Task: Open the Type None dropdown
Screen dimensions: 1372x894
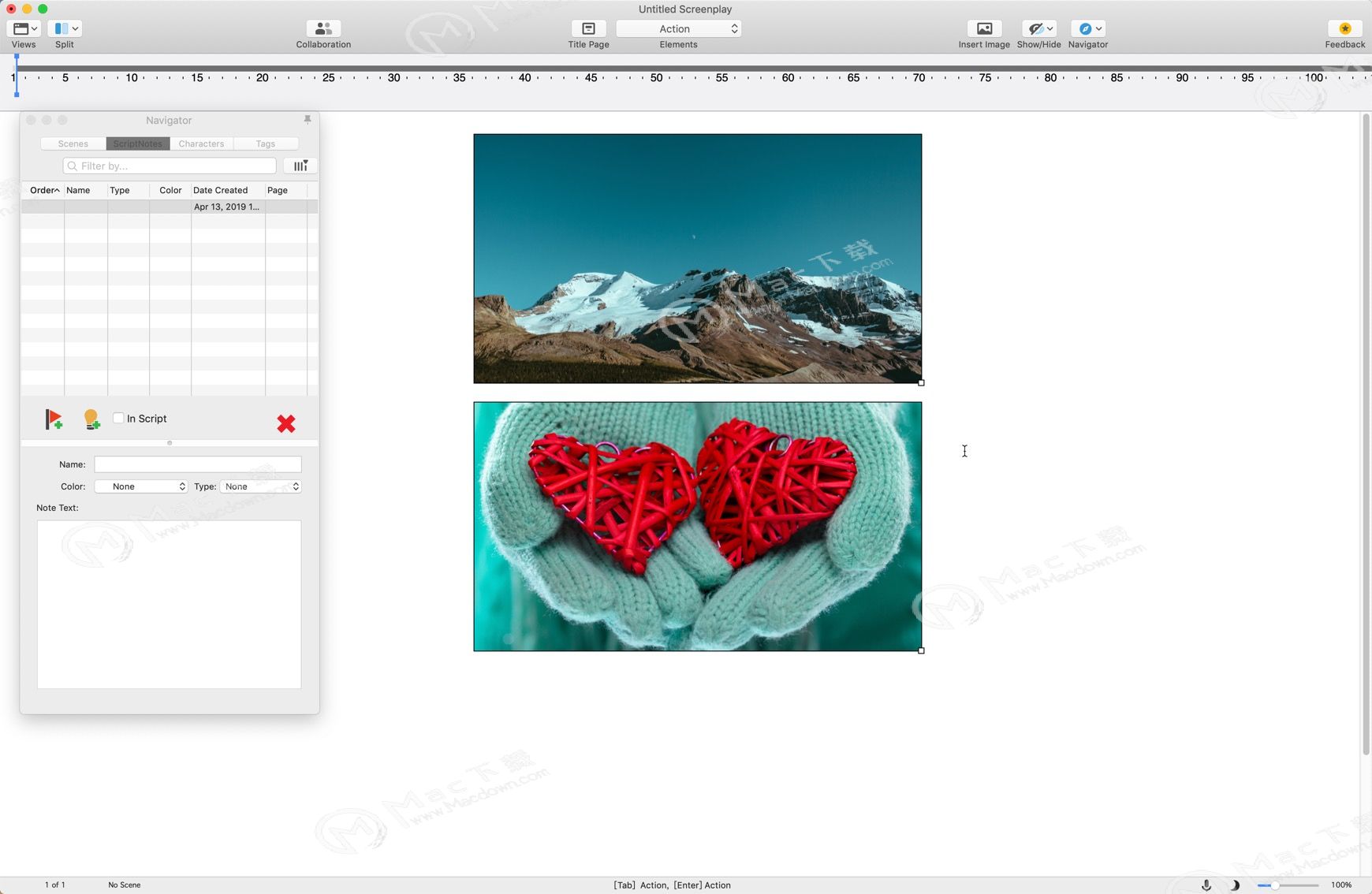Action: (261, 486)
